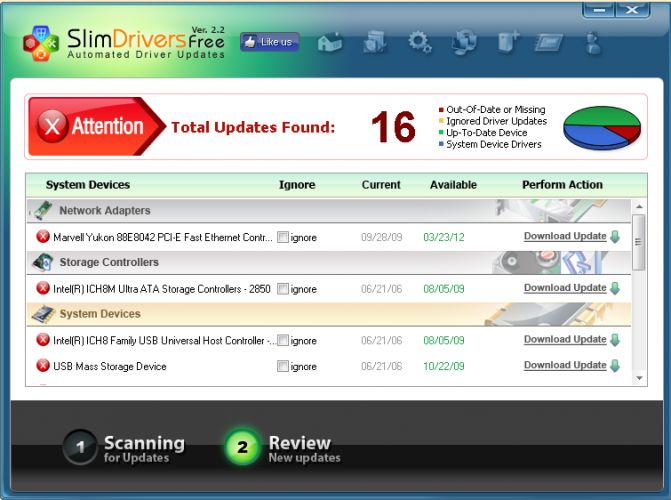Screen dimensions: 671x500
Task: Click the Intel(R) ICH8M Ultra ATA device name
Action: pyautogui.click(x=162, y=289)
